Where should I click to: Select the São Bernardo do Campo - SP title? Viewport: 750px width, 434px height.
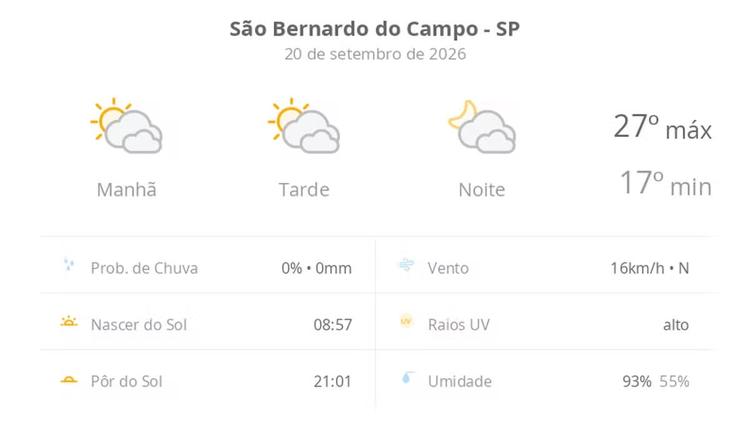pyautogui.click(x=375, y=29)
